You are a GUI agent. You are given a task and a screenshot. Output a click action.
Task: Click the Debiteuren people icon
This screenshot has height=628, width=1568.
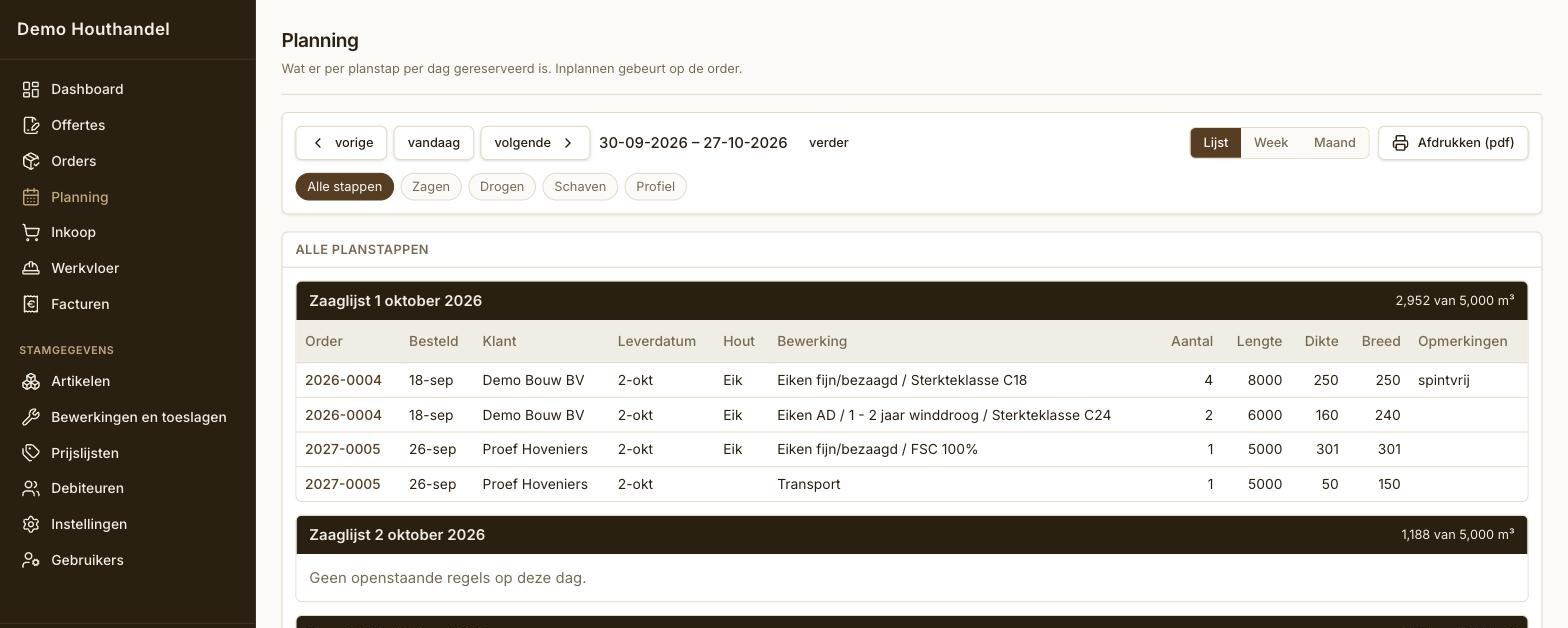click(31, 488)
